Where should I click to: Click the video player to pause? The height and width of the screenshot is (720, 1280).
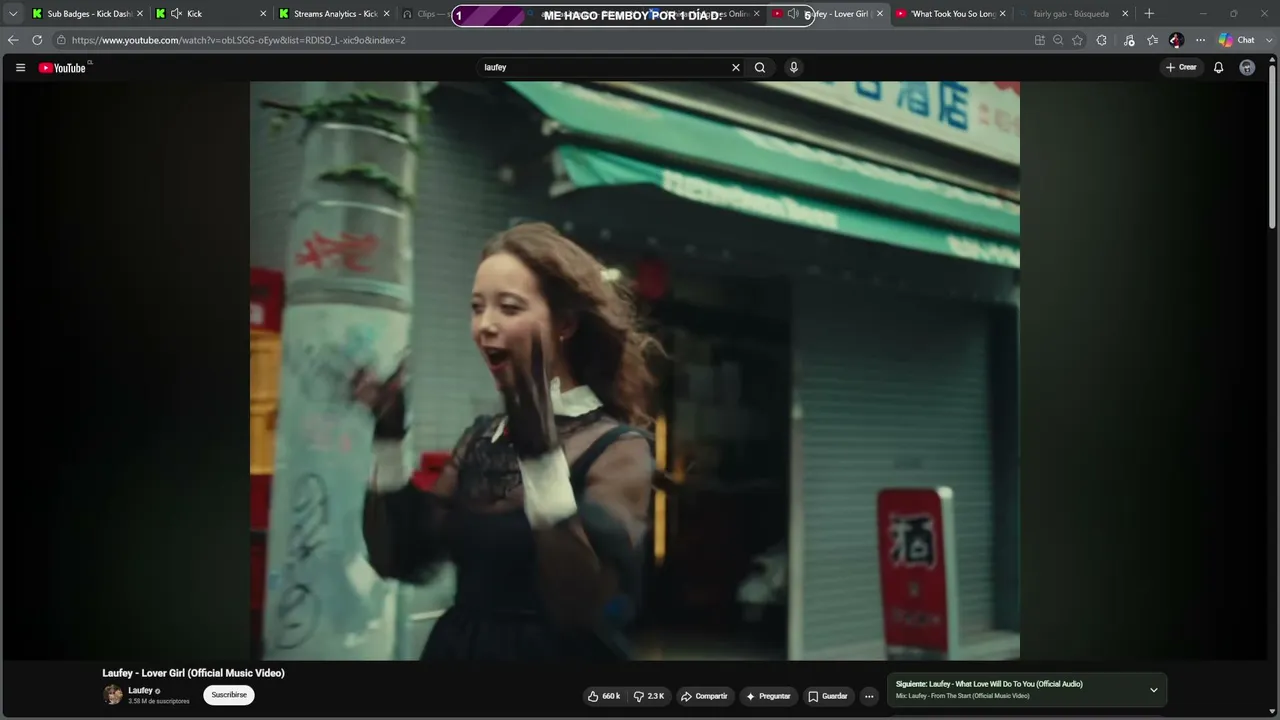click(635, 370)
